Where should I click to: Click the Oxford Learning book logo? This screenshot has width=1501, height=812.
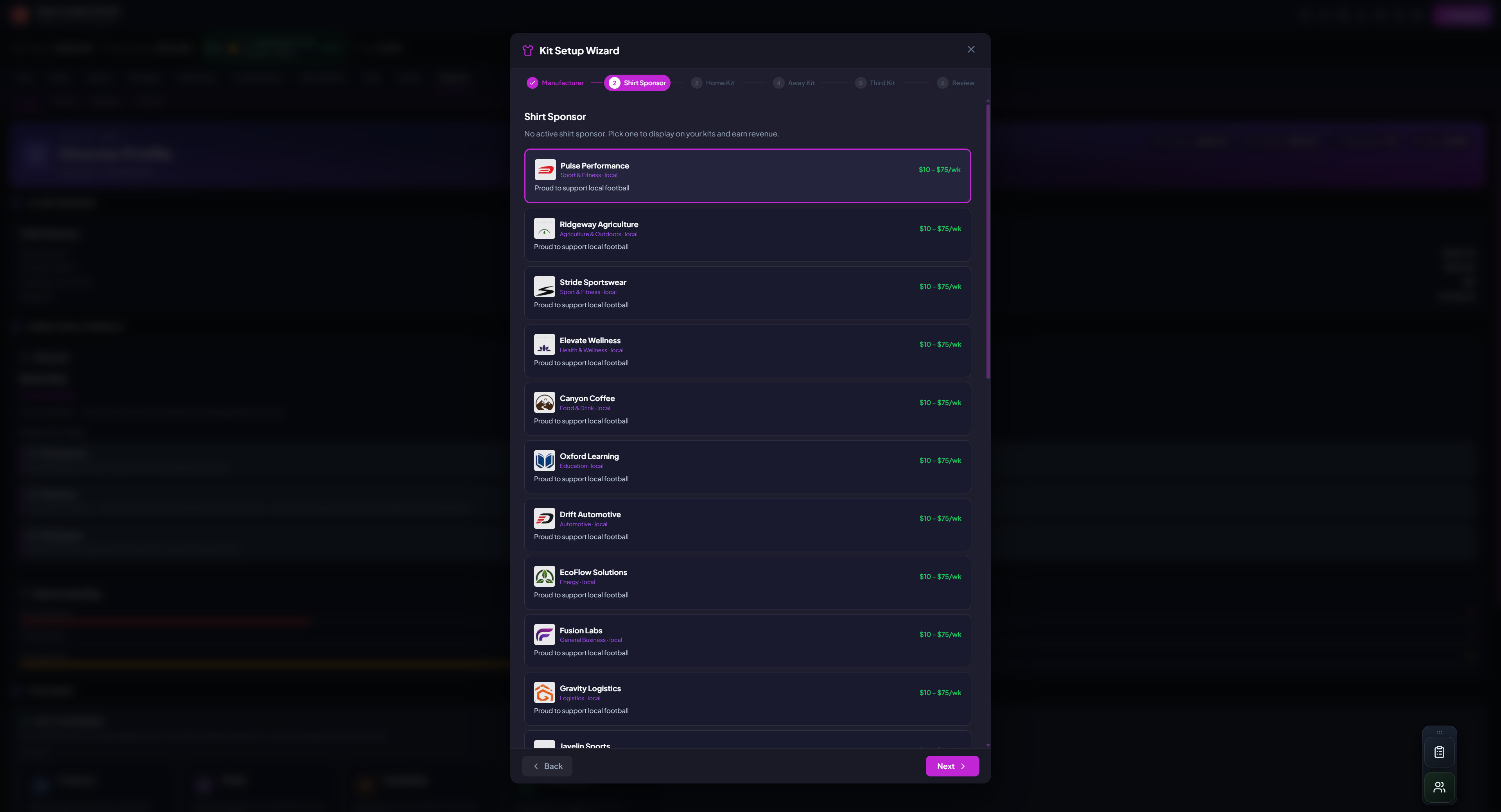point(544,460)
